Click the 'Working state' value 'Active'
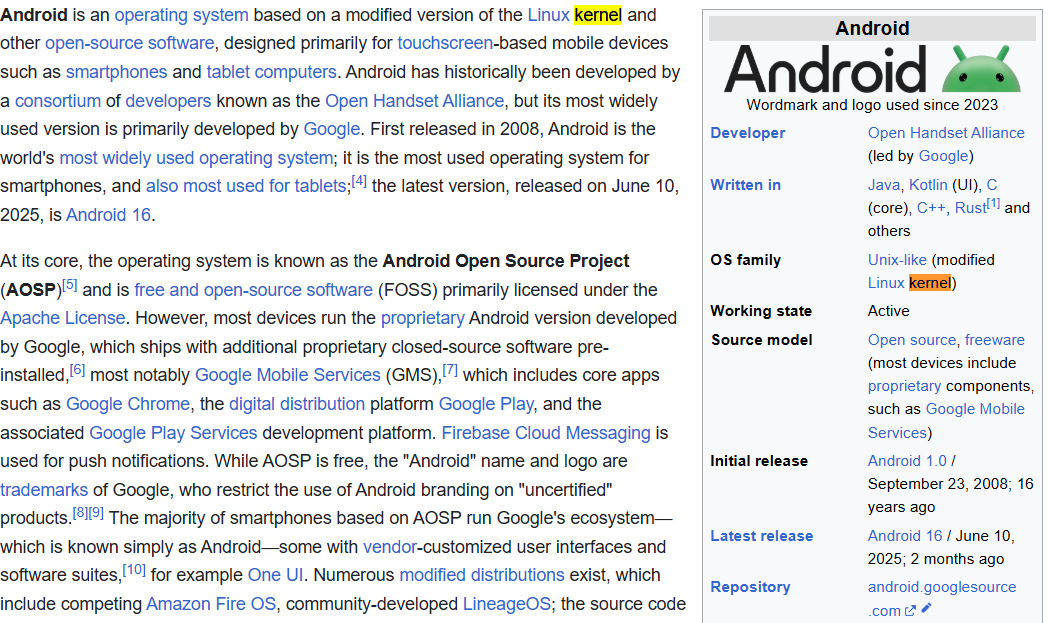Image resolution: width=1050 pixels, height=623 pixels. coord(889,312)
